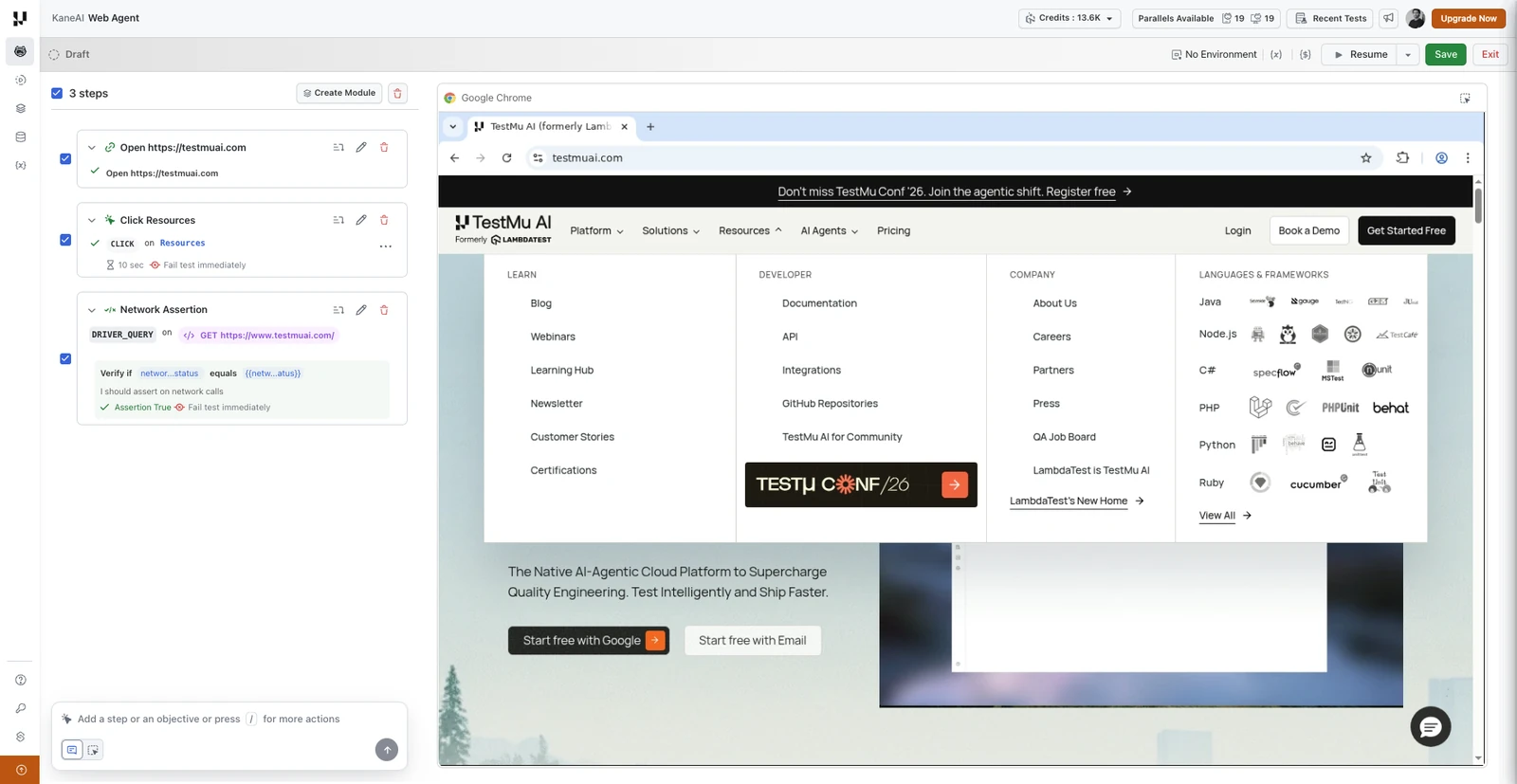Click the orange upgrade arrow icon at sidebar bottom
Viewport: 1517px width, 784px height.
[20, 770]
